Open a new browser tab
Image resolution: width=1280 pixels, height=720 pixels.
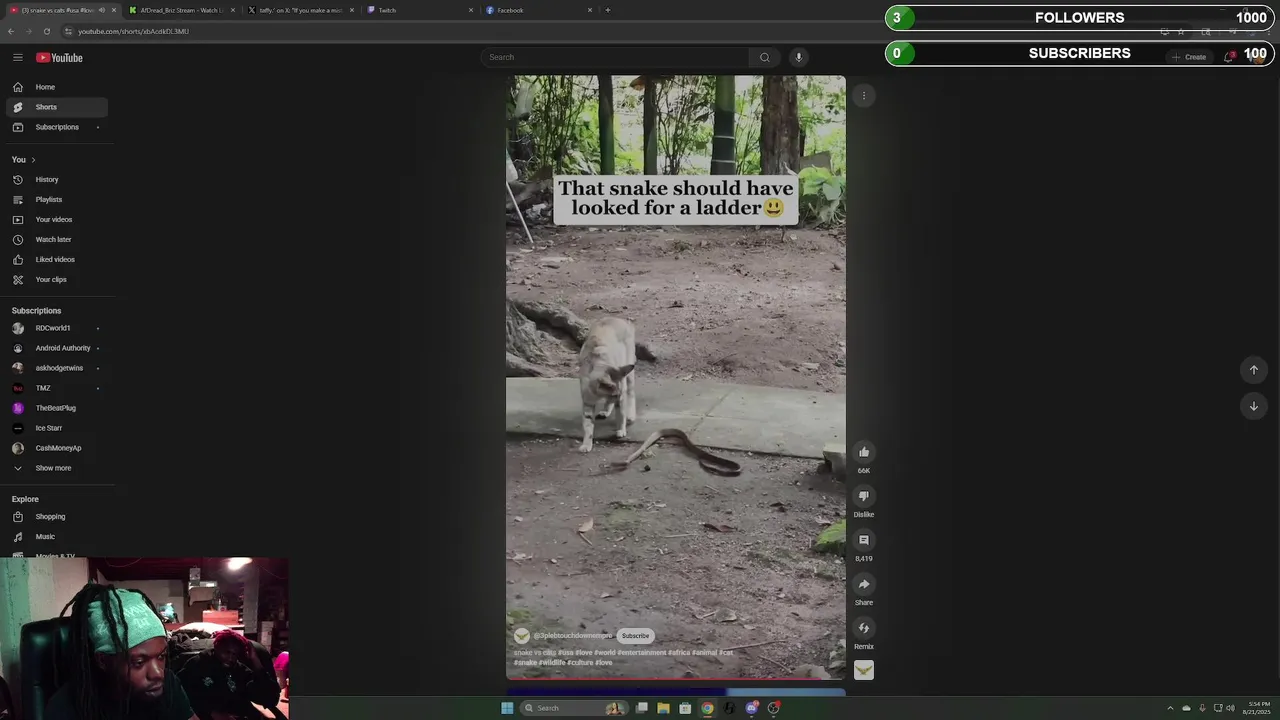(608, 10)
